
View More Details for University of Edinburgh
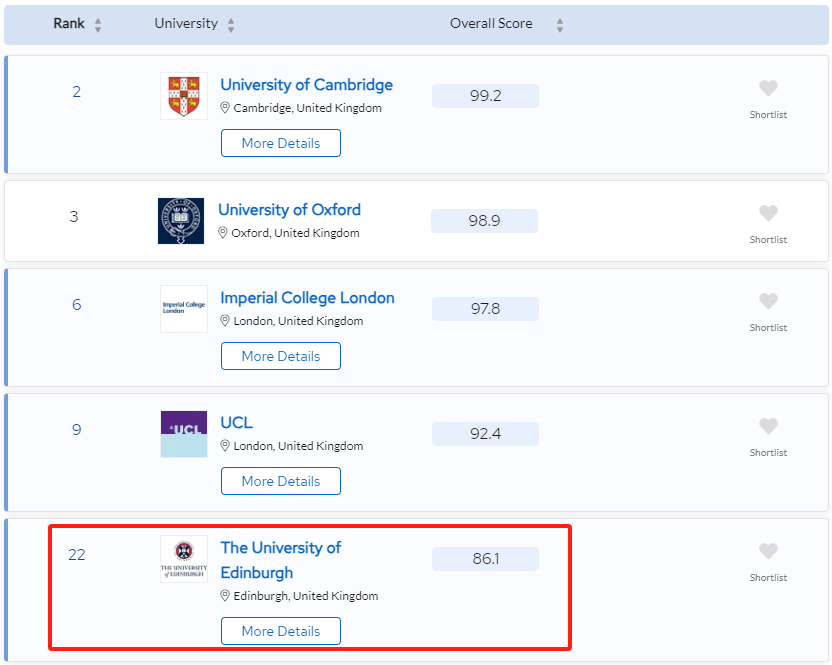coord(281,631)
